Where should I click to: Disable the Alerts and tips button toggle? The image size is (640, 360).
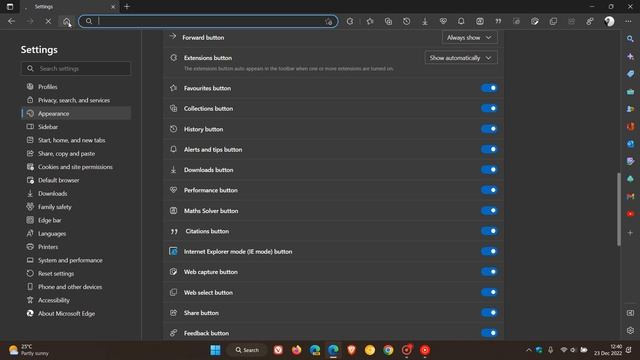point(489,149)
